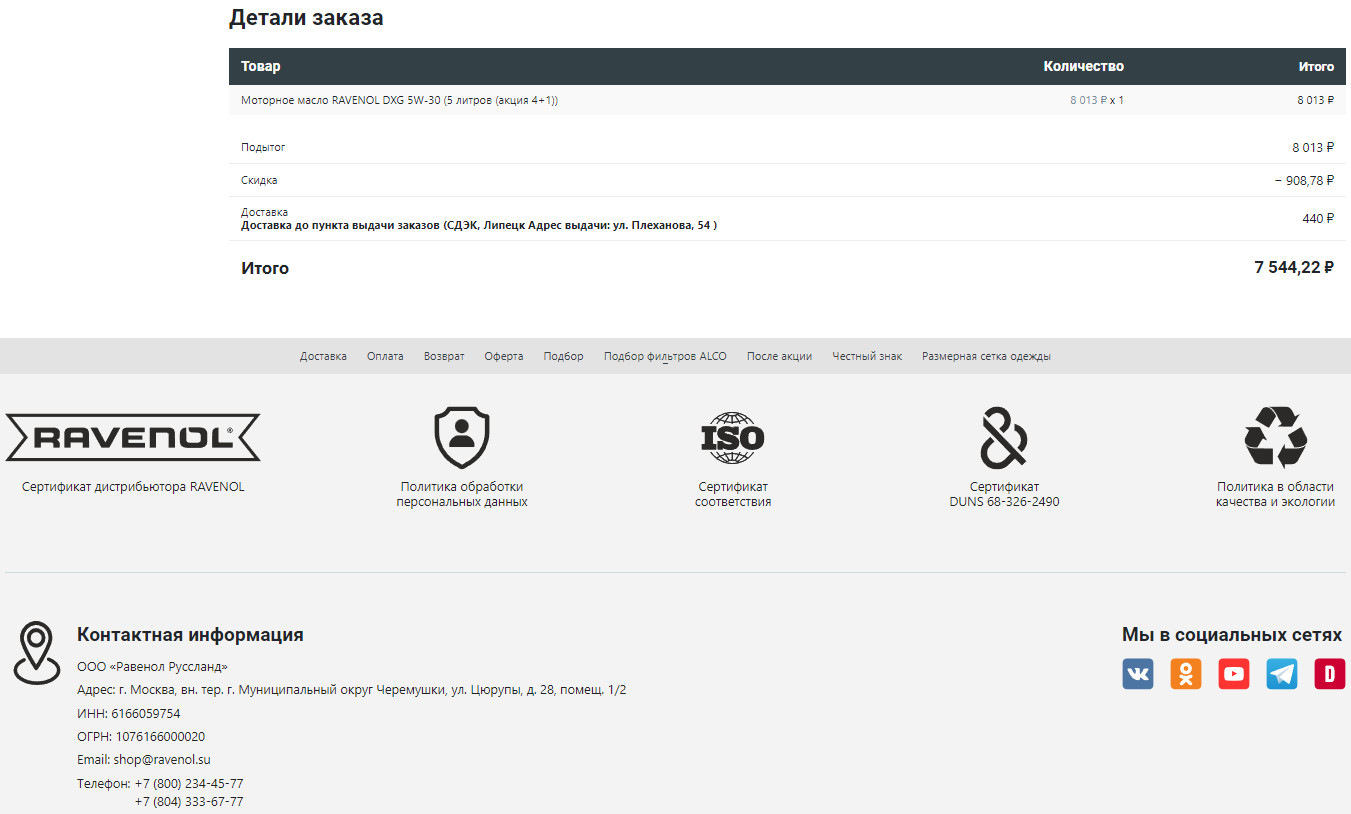
Task: Click discount value − 908,78 ₽
Action: coord(1305,180)
